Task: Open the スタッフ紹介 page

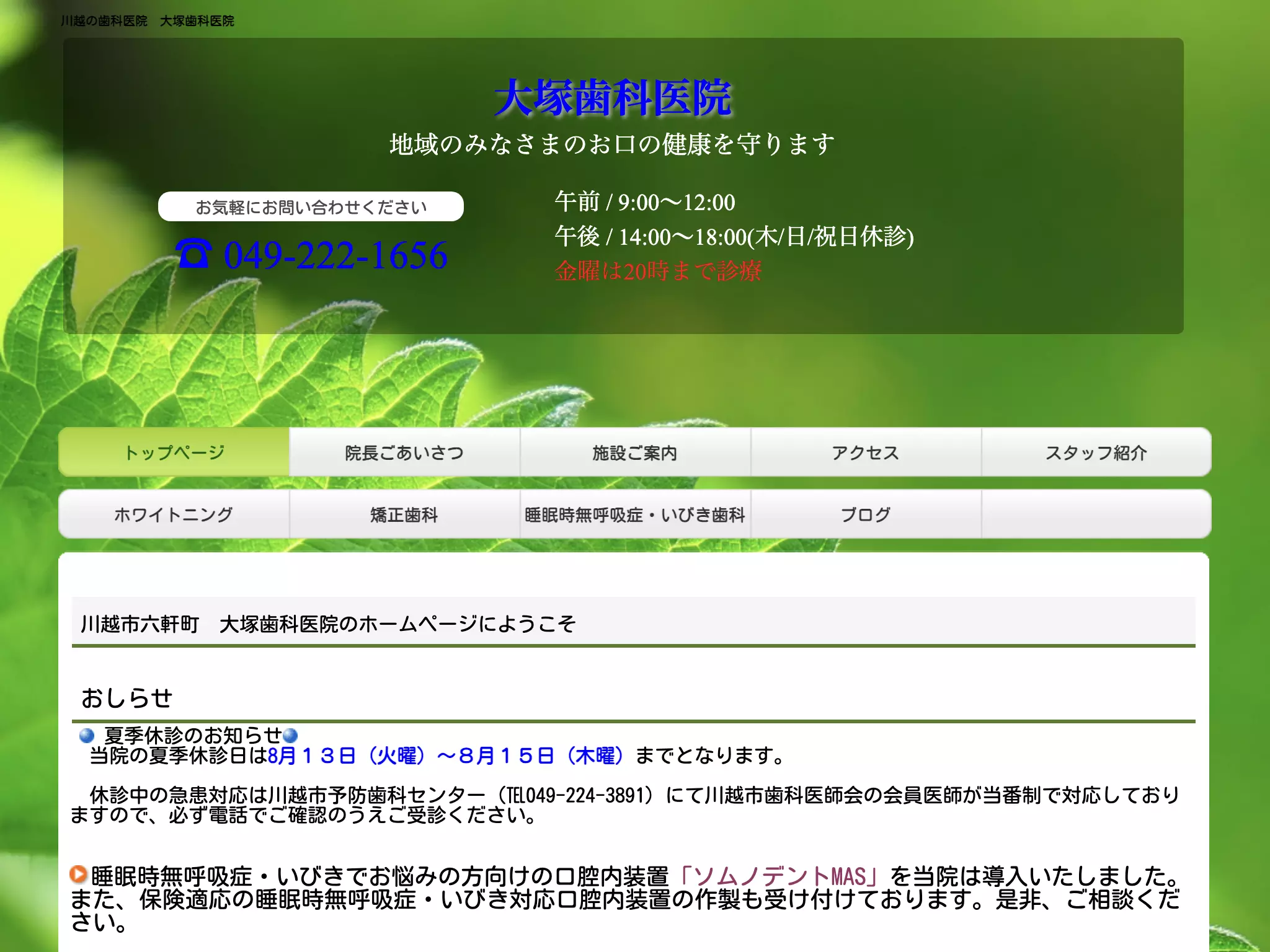Action: [1096, 452]
